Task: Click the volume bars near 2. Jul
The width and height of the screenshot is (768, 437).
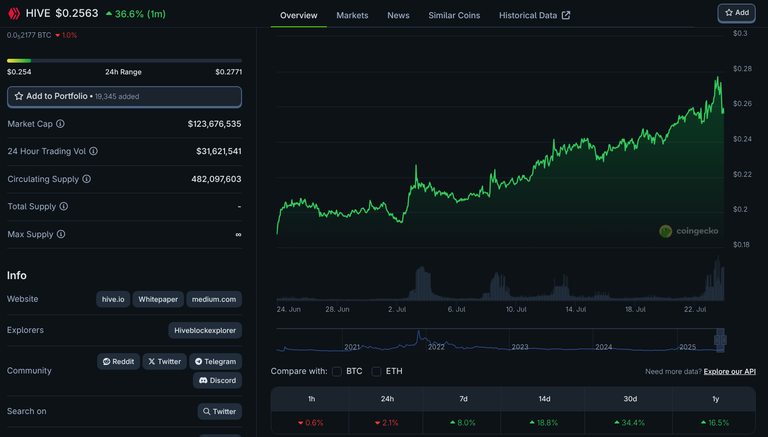Action: (x=423, y=284)
